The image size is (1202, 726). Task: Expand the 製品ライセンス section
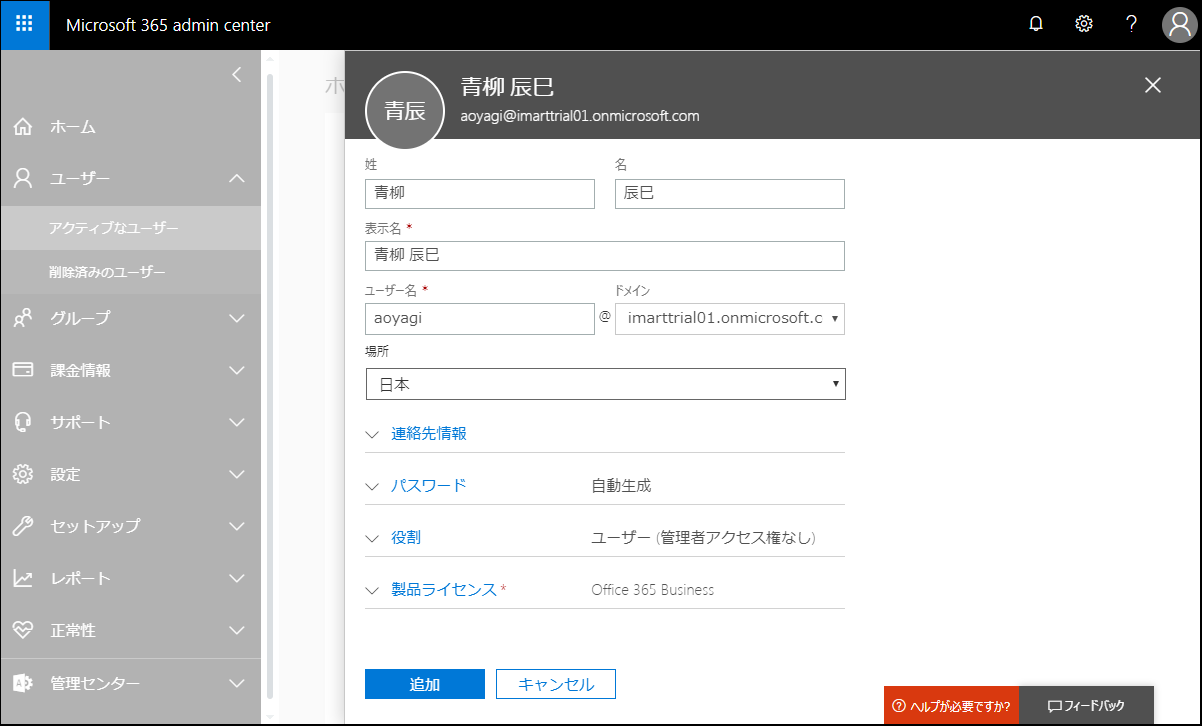tap(443, 590)
